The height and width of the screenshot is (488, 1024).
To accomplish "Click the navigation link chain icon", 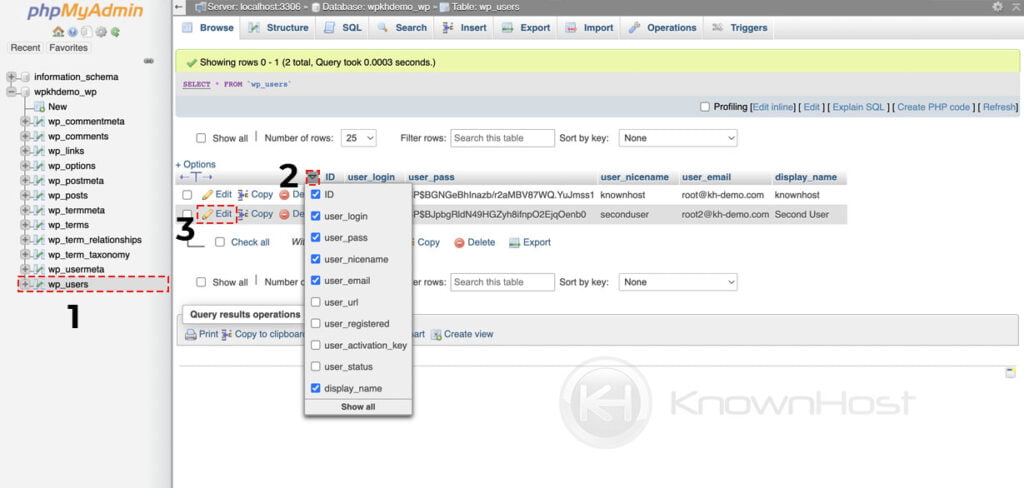I will click(x=149, y=61).
